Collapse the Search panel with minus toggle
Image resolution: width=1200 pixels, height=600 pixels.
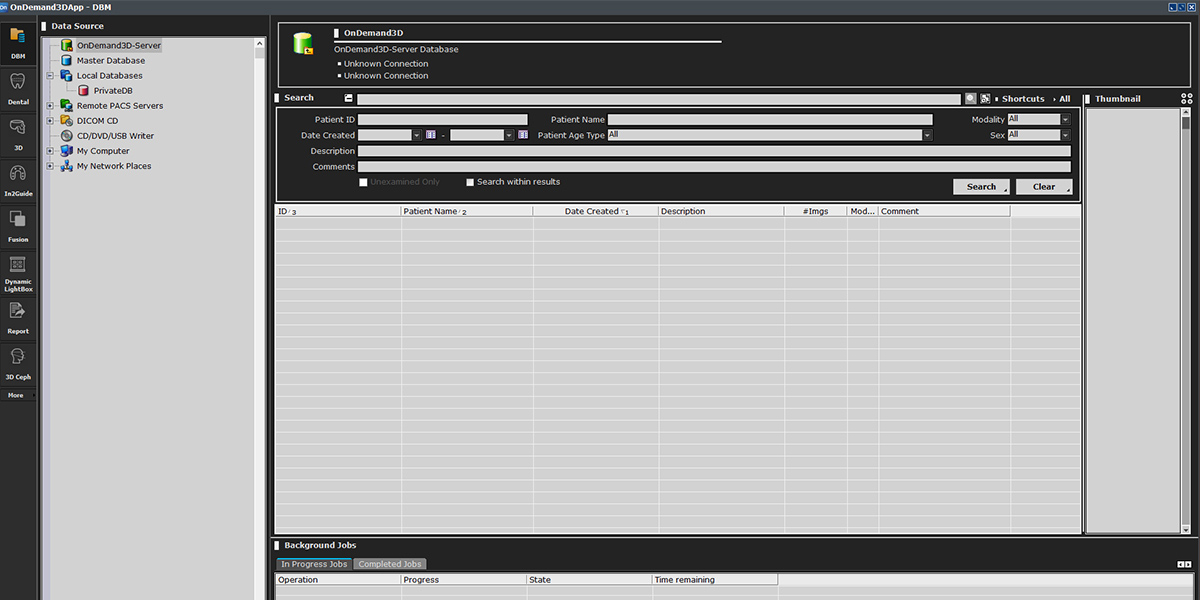(349, 98)
